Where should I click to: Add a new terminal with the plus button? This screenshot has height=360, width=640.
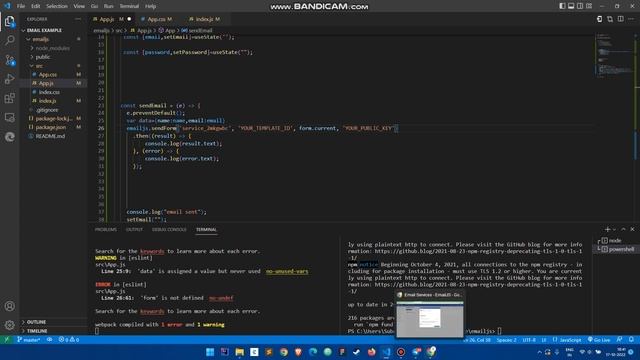tap(607, 229)
